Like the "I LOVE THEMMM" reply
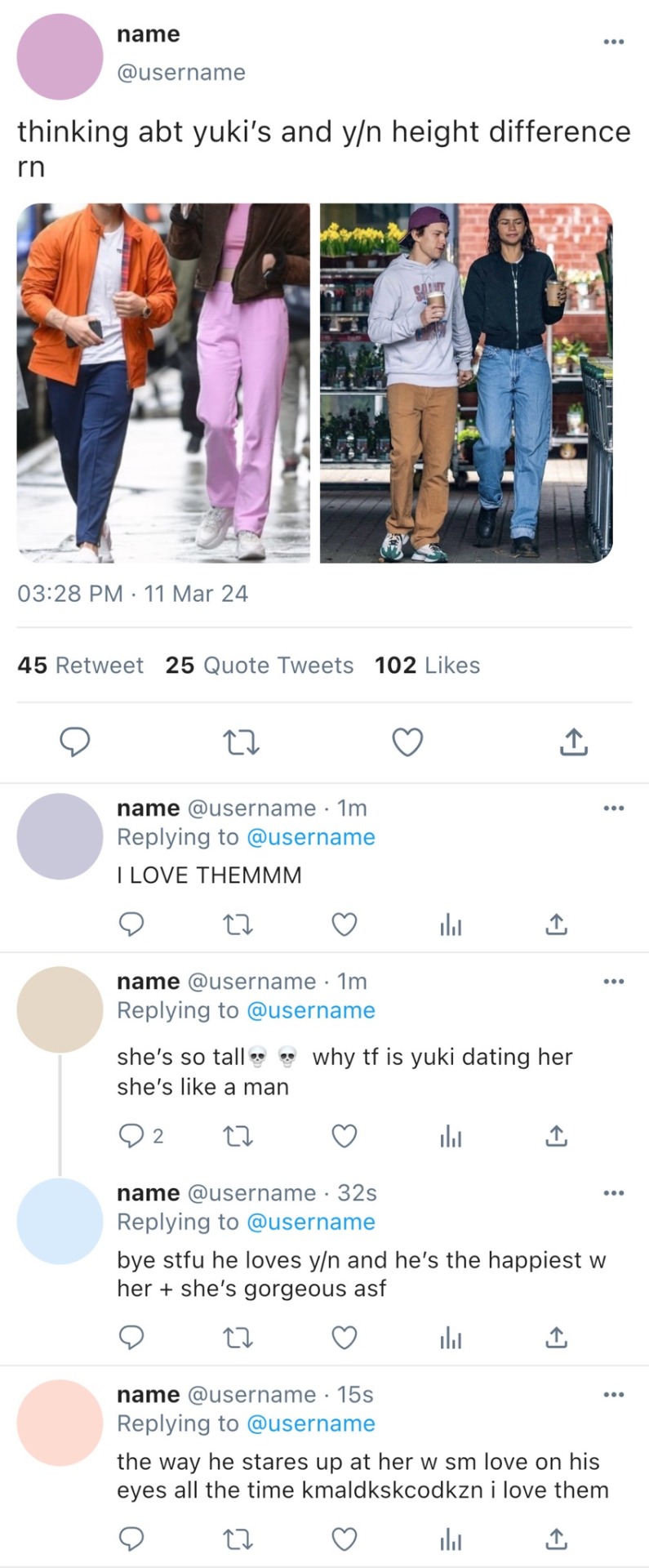The height and width of the screenshot is (1568, 649). [345, 924]
